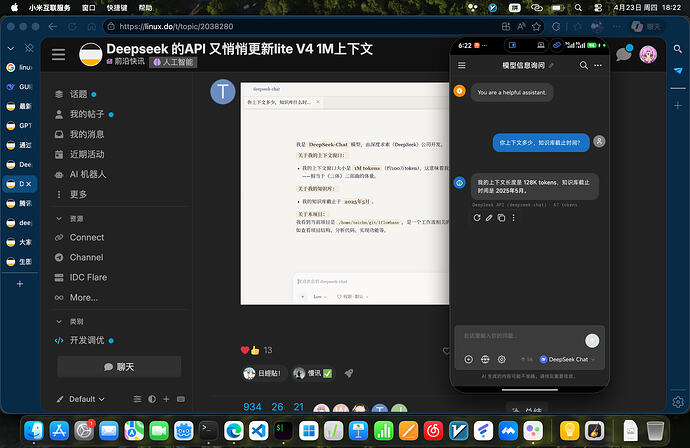The image size is (690, 448).
Task: Open the user profile avatar menu
Action: click(x=648, y=55)
